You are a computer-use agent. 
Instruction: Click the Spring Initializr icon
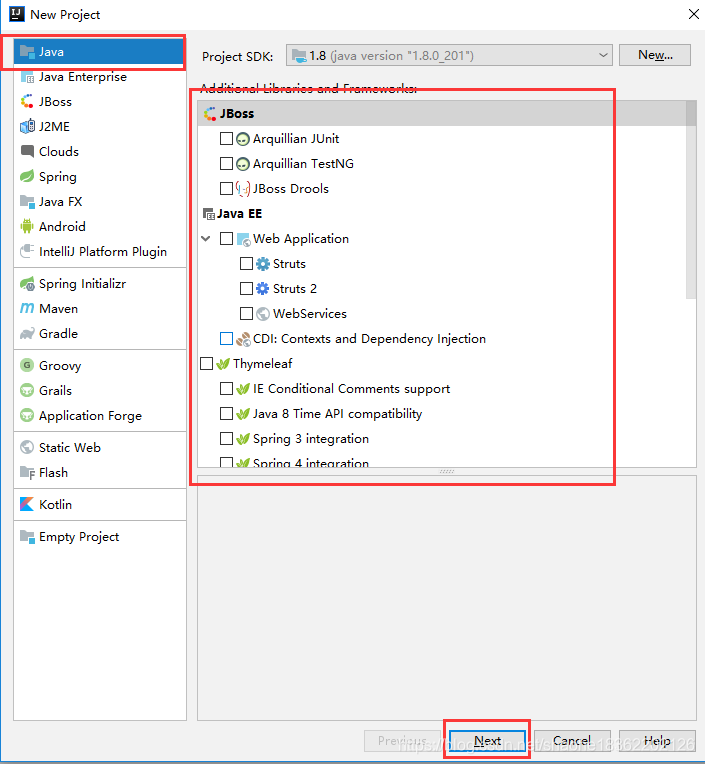tap(27, 284)
